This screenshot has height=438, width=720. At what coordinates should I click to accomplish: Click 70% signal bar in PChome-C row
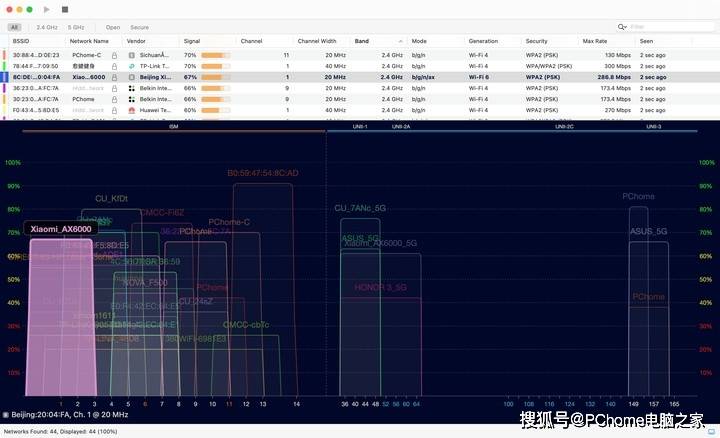(x=215, y=55)
